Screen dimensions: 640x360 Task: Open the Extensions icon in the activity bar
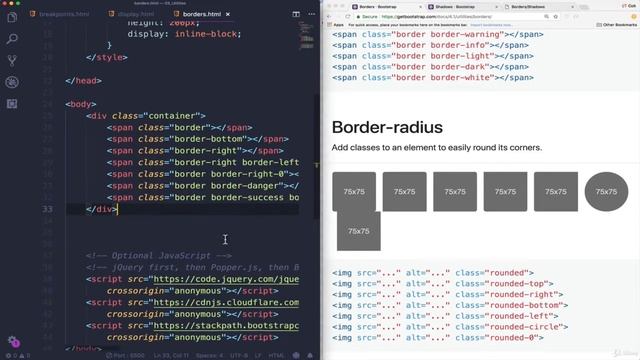12,104
